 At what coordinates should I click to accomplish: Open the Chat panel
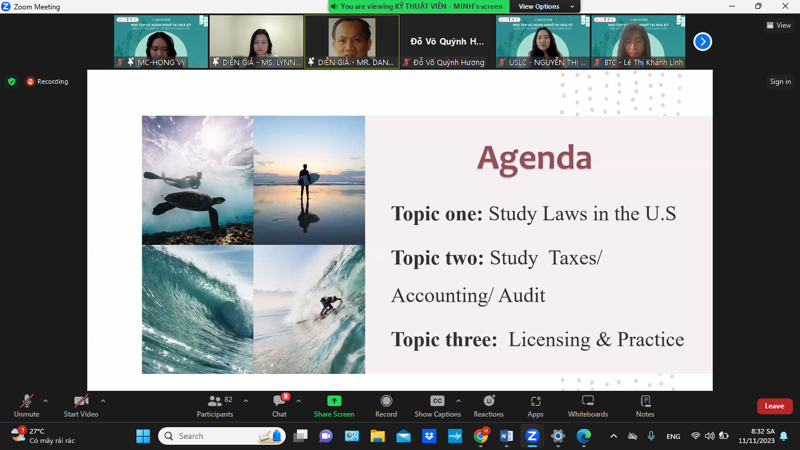pyautogui.click(x=279, y=404)
